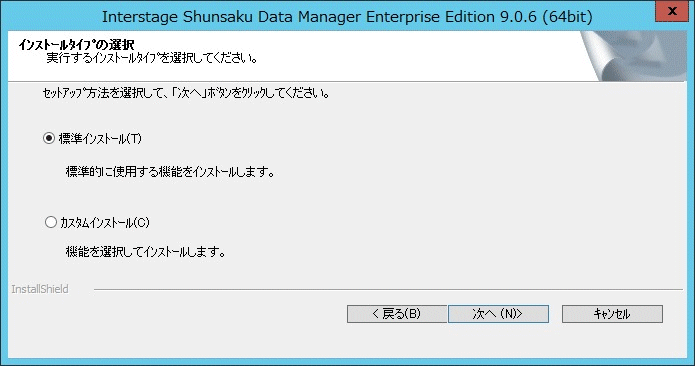
Task: Select the 標準インストール(T) radio button
Action: point(49,138)
